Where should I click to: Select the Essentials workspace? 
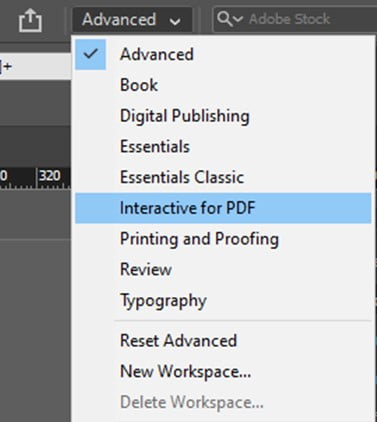point(223,147)
